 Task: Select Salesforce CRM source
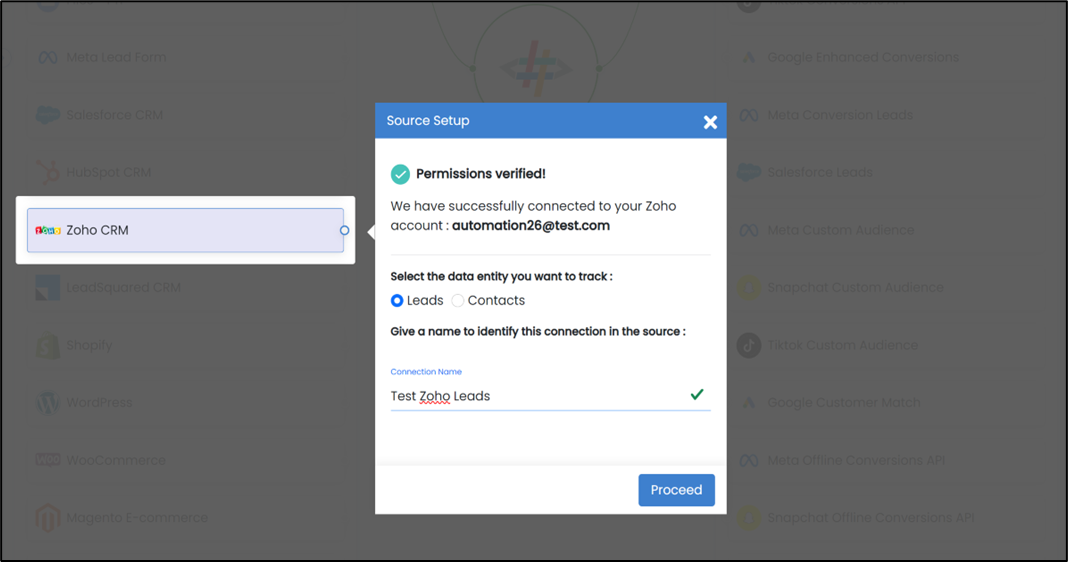185,115
